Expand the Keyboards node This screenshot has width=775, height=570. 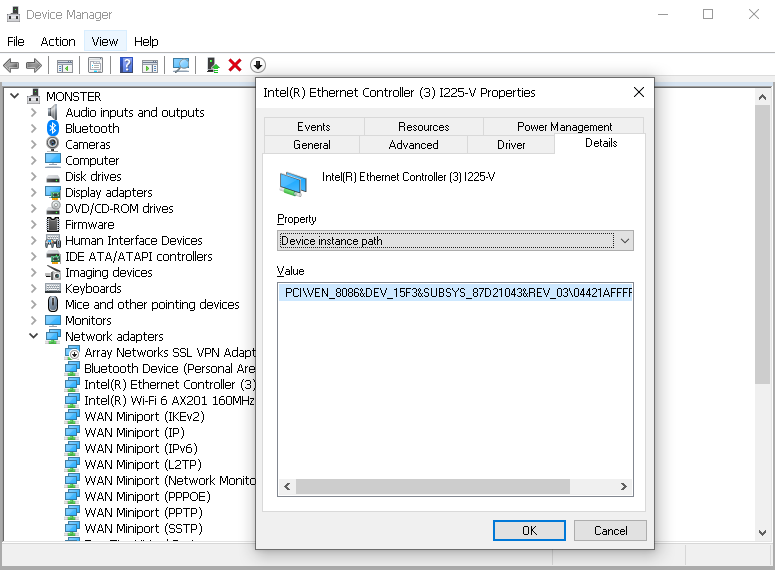pyautogui.click(x=33, y=288)
